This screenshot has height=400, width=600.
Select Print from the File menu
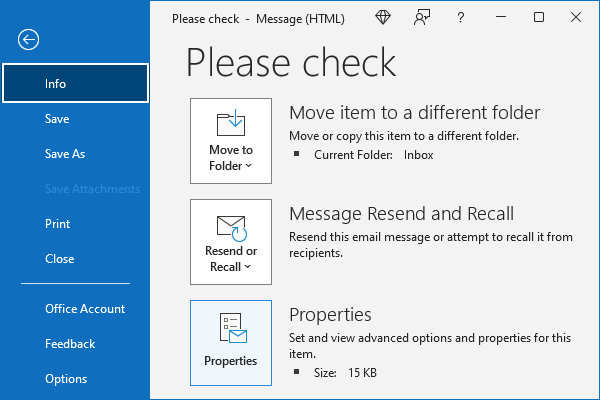click(57, 224)
